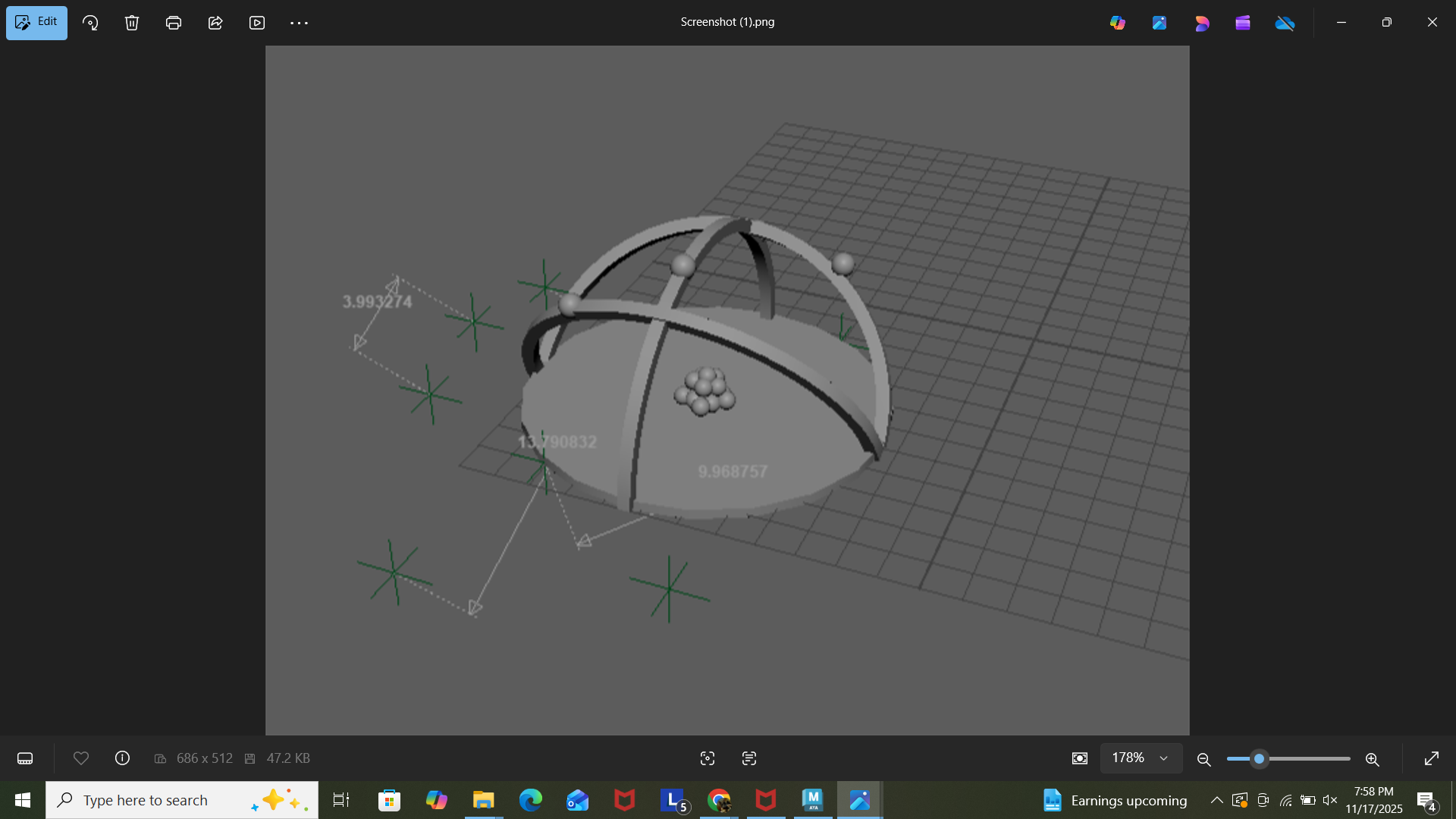
Task: Launch Microsoft Edge from taskbar
Action: 531,800
